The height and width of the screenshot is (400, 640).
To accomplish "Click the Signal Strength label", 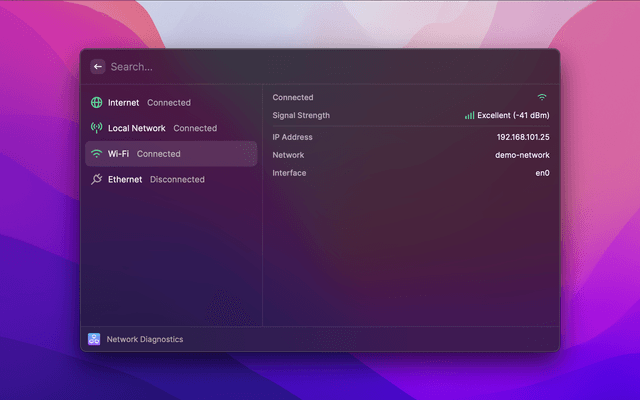I will click(x=301, y=116).
